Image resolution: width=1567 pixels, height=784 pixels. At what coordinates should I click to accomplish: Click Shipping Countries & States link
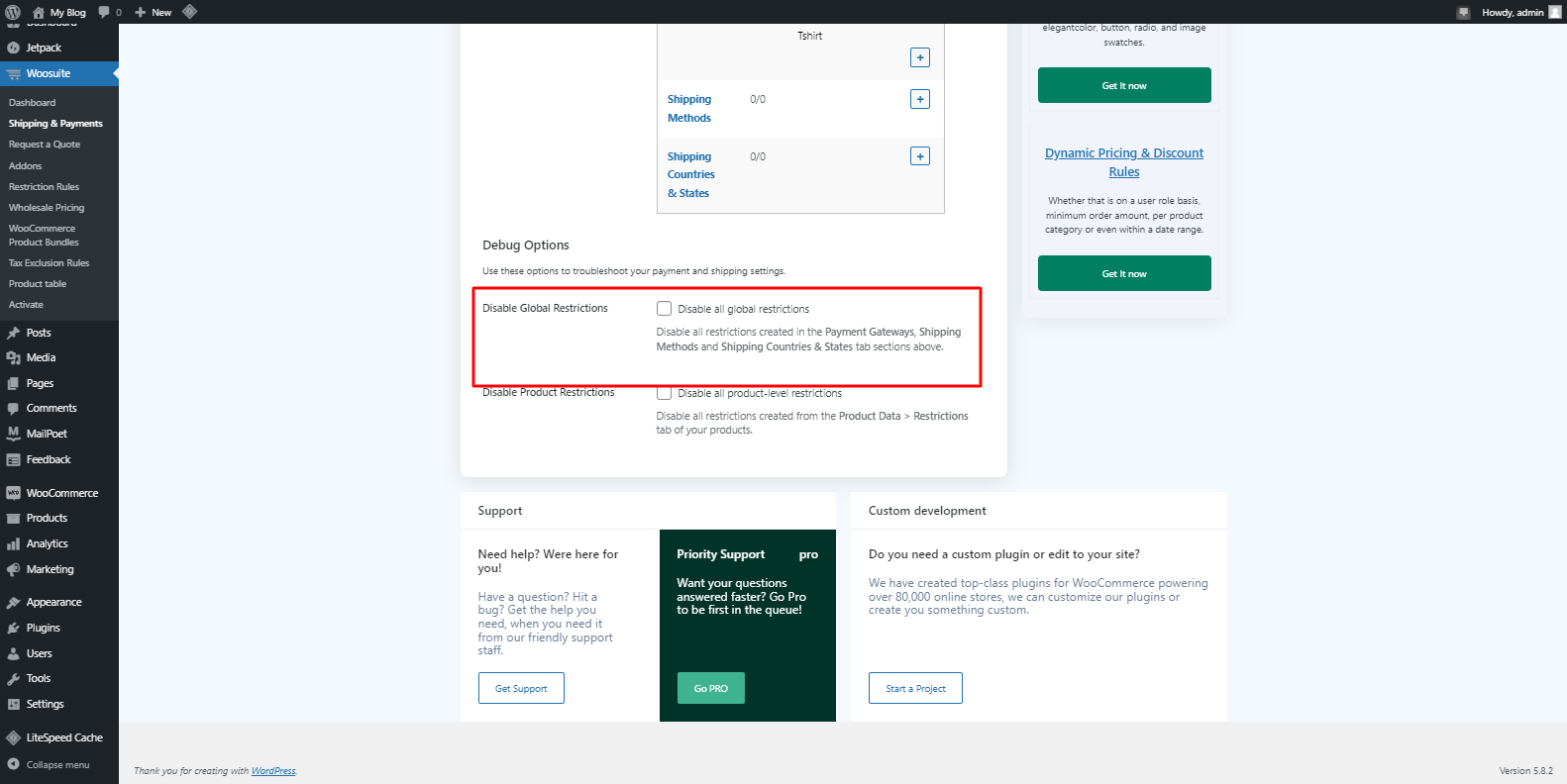point(690,174)
